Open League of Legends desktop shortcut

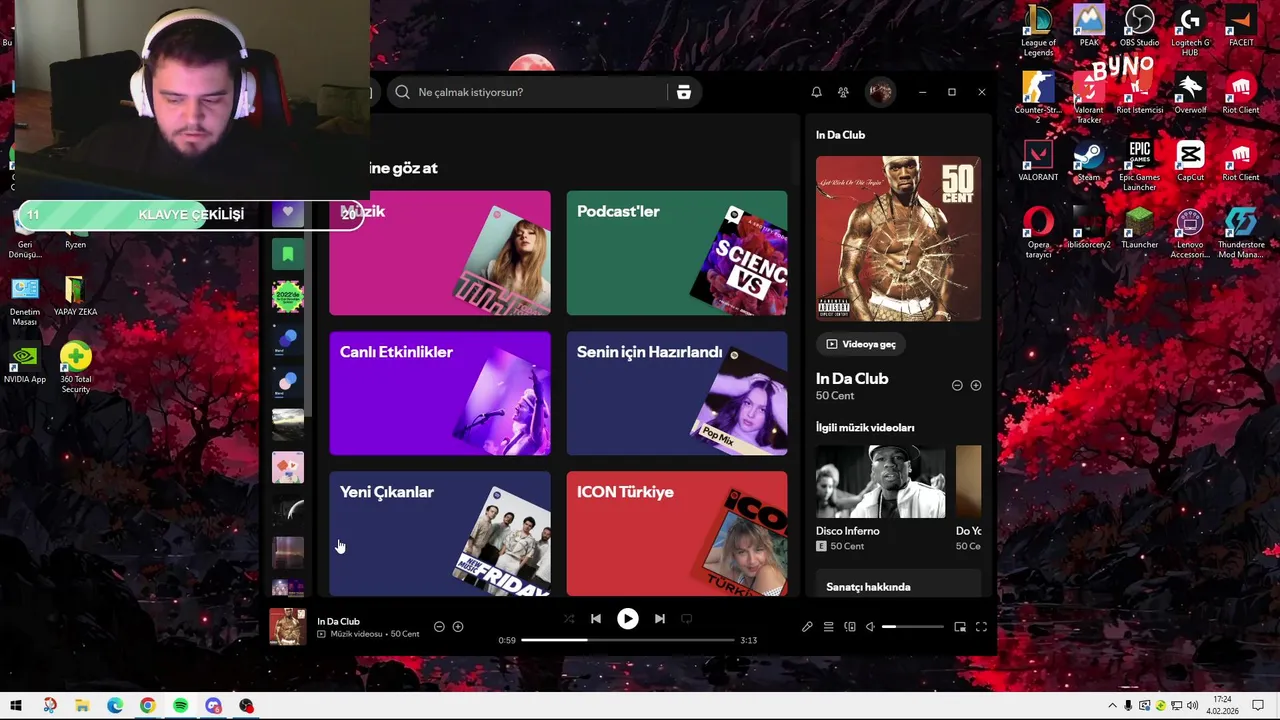point(1038,30)
